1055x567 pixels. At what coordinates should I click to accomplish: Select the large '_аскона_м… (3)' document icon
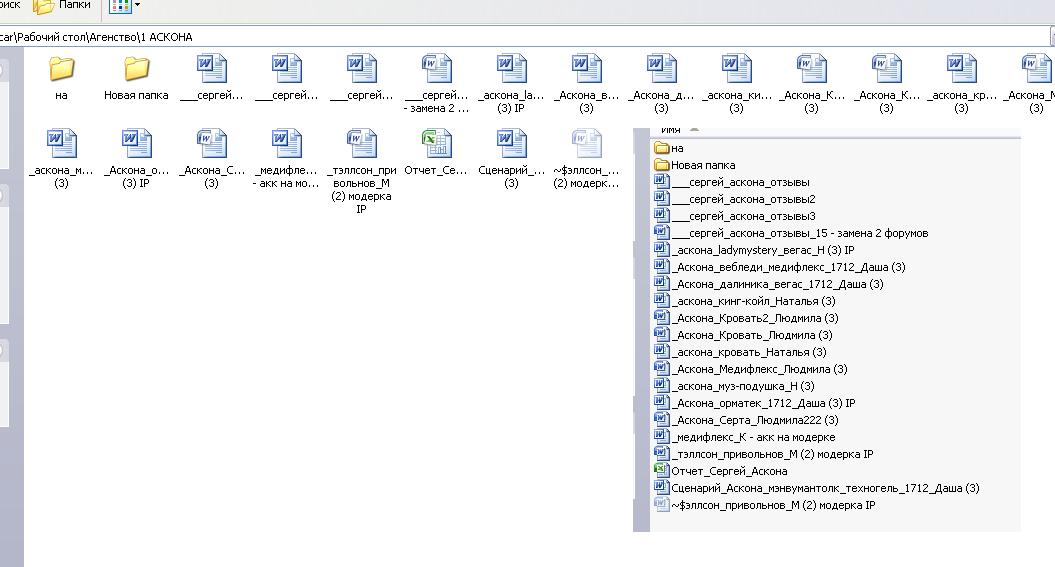click(x=62, y=143)
